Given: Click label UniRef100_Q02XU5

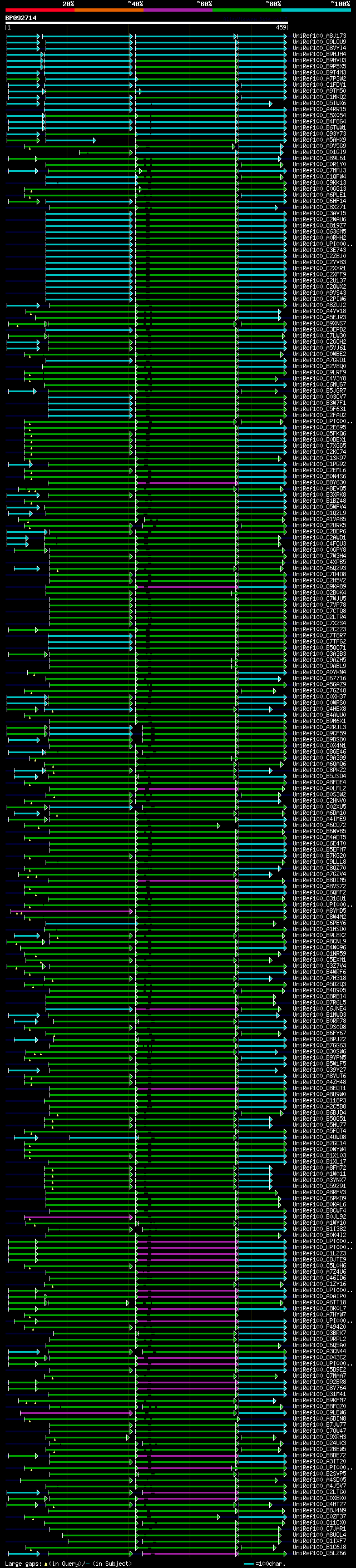Looking at the screenshot, I should pyautogui.click(x=319, y=807).
